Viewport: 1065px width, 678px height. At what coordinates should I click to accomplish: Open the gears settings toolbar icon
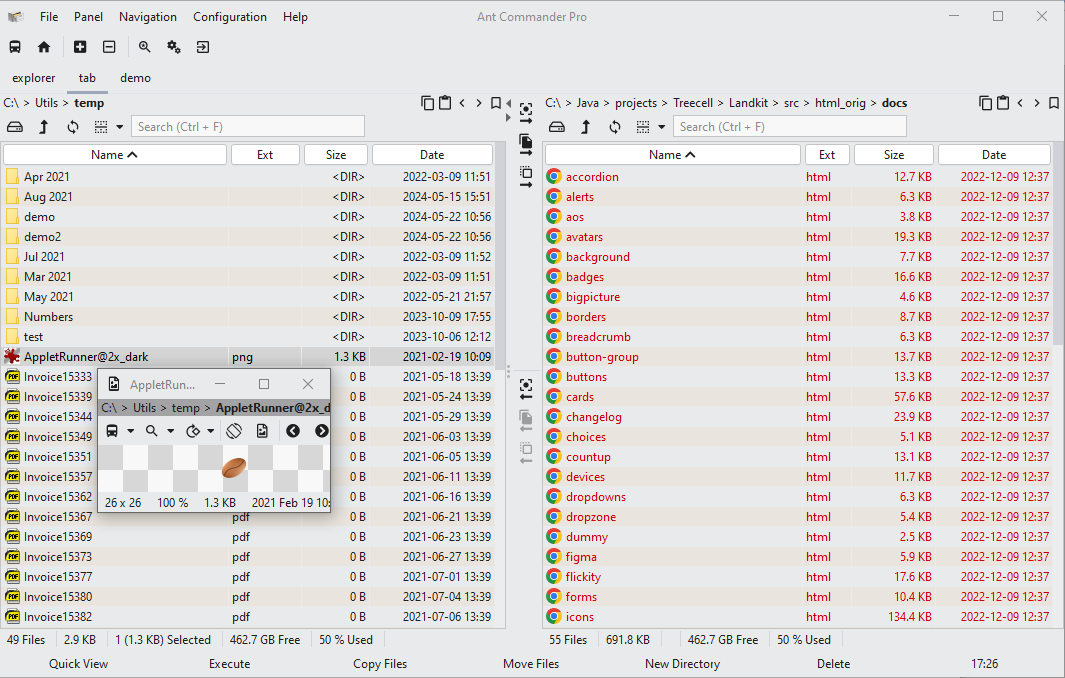(174, 47)
